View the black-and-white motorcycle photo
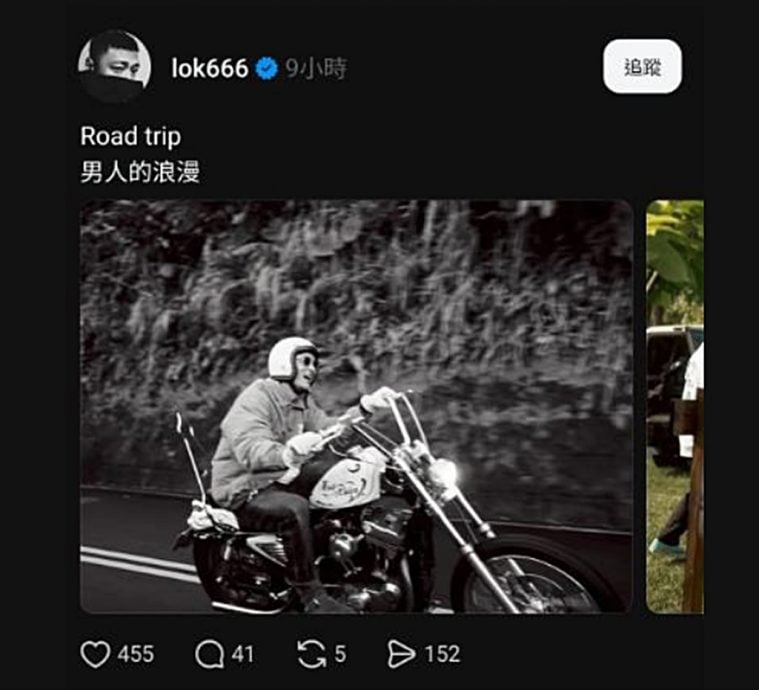The height and width of the screenshot is (690, 759). tap(356, 406)
